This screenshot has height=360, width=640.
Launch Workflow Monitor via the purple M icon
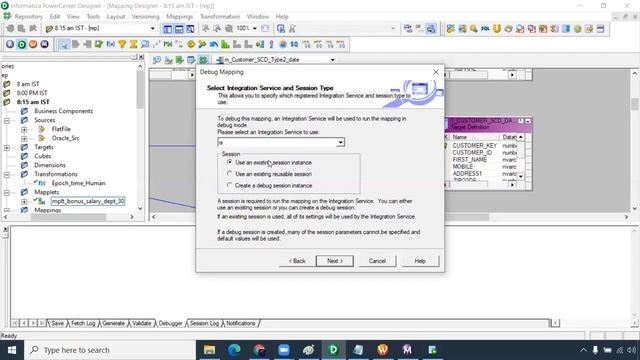pos(44,44)
